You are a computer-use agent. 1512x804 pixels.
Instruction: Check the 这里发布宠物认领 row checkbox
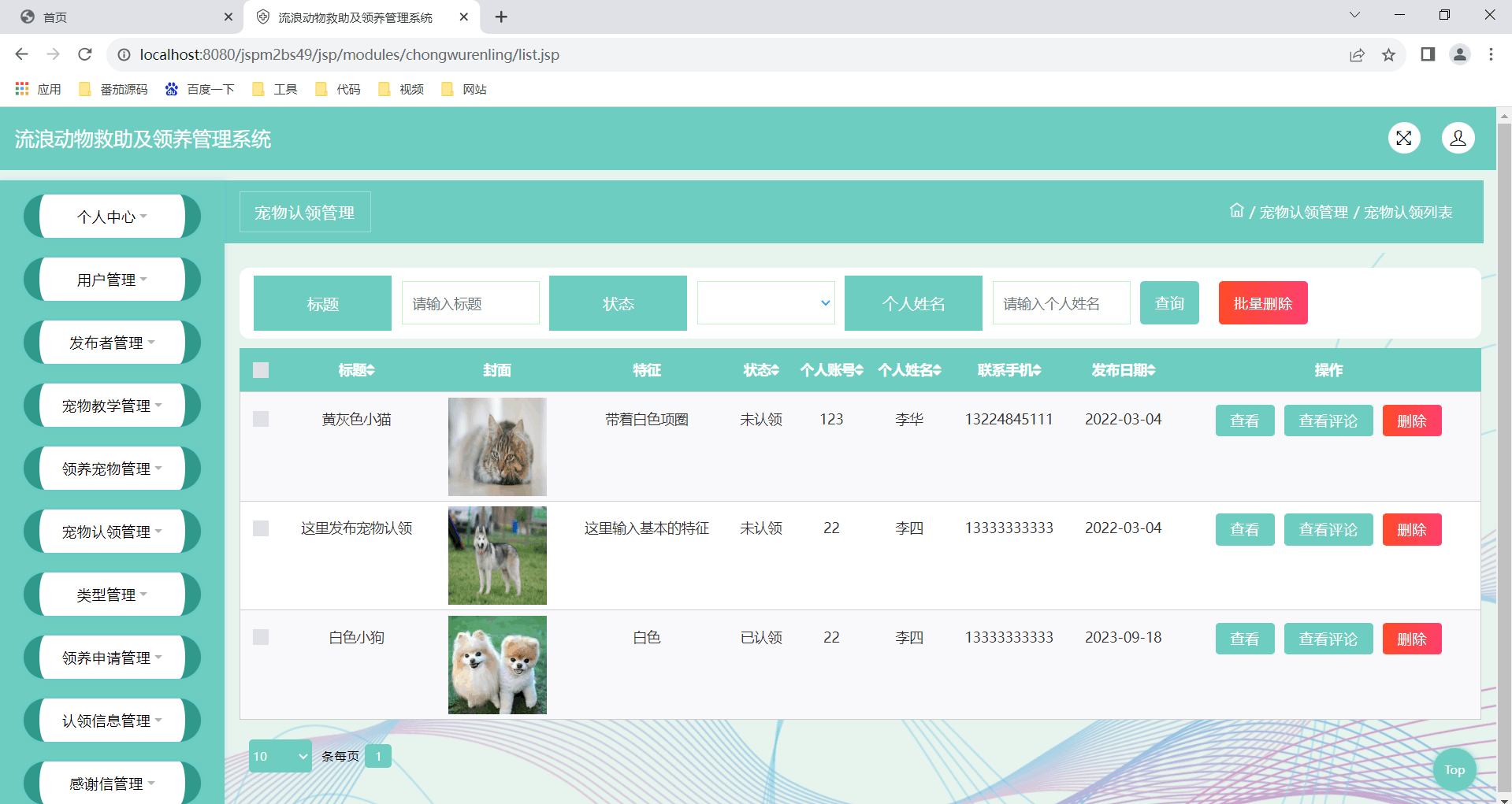pyautogui.click(x=261, y=528)
